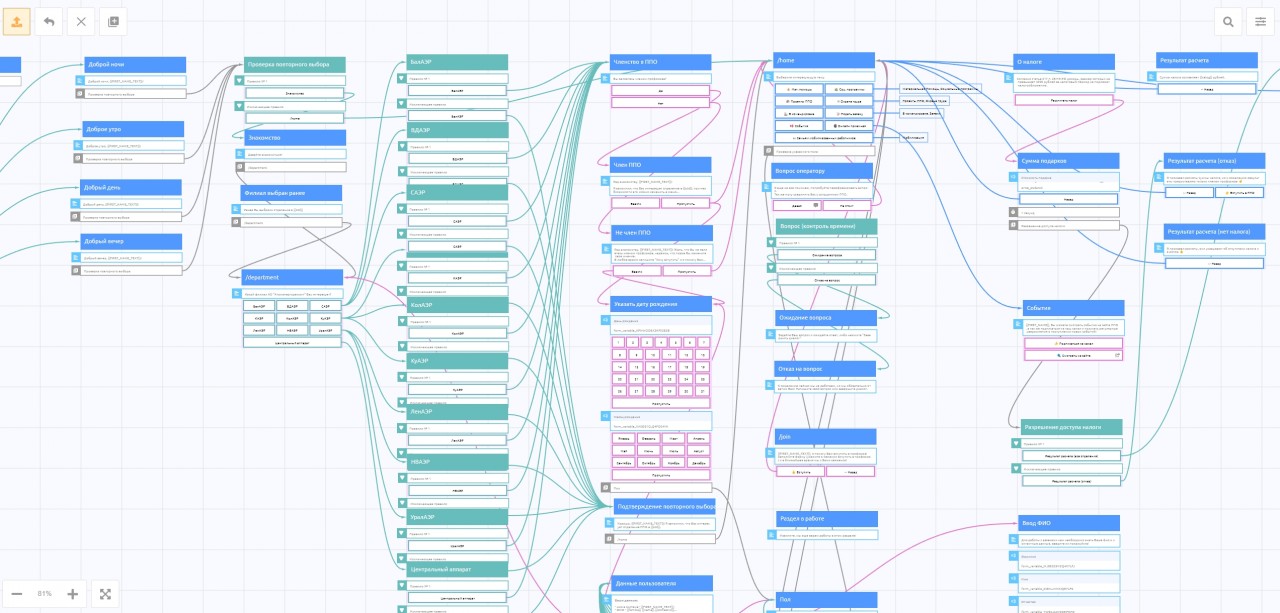1280x613 pixels.
Task: Open the search magnifier tool
Action: point(1228,21)
